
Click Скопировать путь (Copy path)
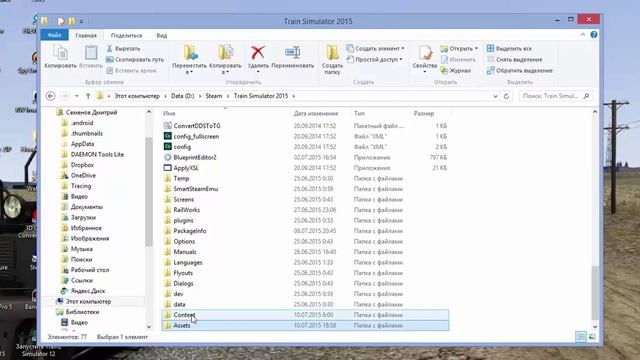pyautogui.click(x=135, y=60)
